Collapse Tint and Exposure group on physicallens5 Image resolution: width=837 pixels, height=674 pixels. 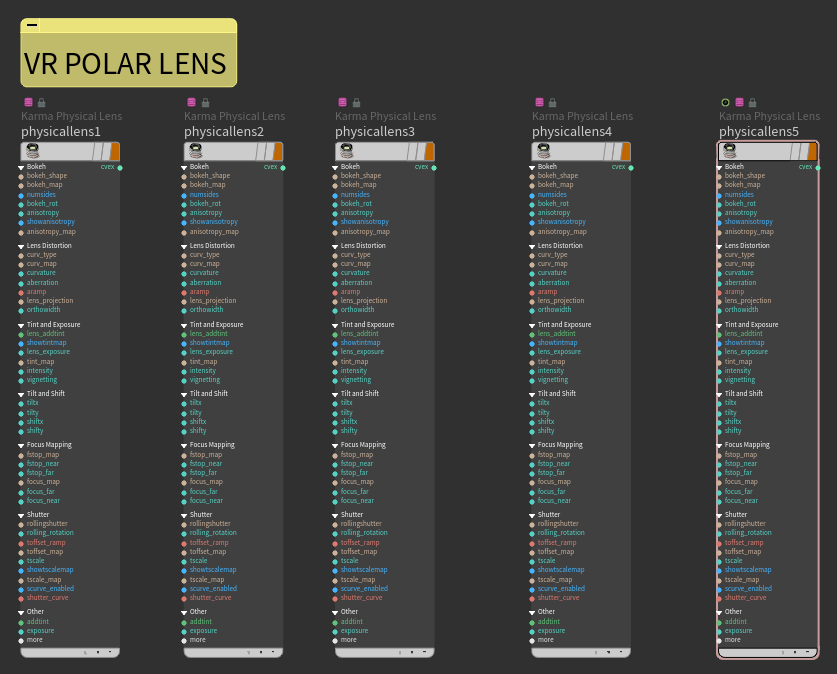coord(720,325)
